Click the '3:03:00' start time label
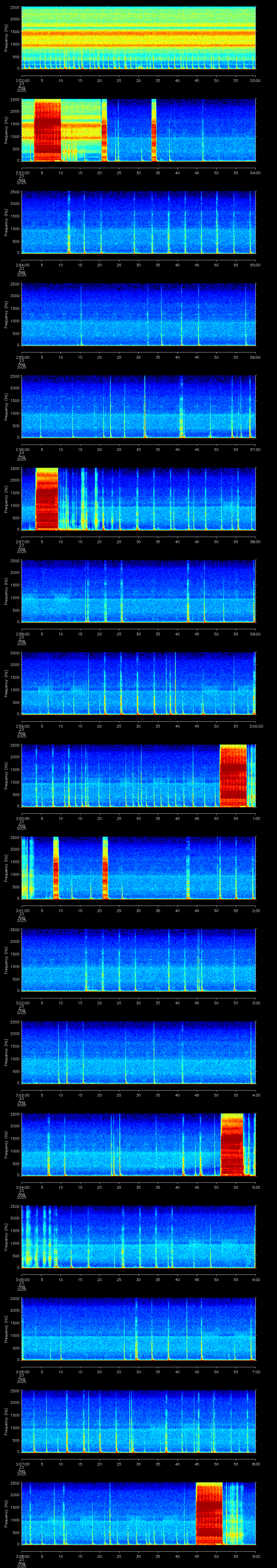Image resolution: width=277 pixels, height=1568 pixels. [x=22, y=1095]
